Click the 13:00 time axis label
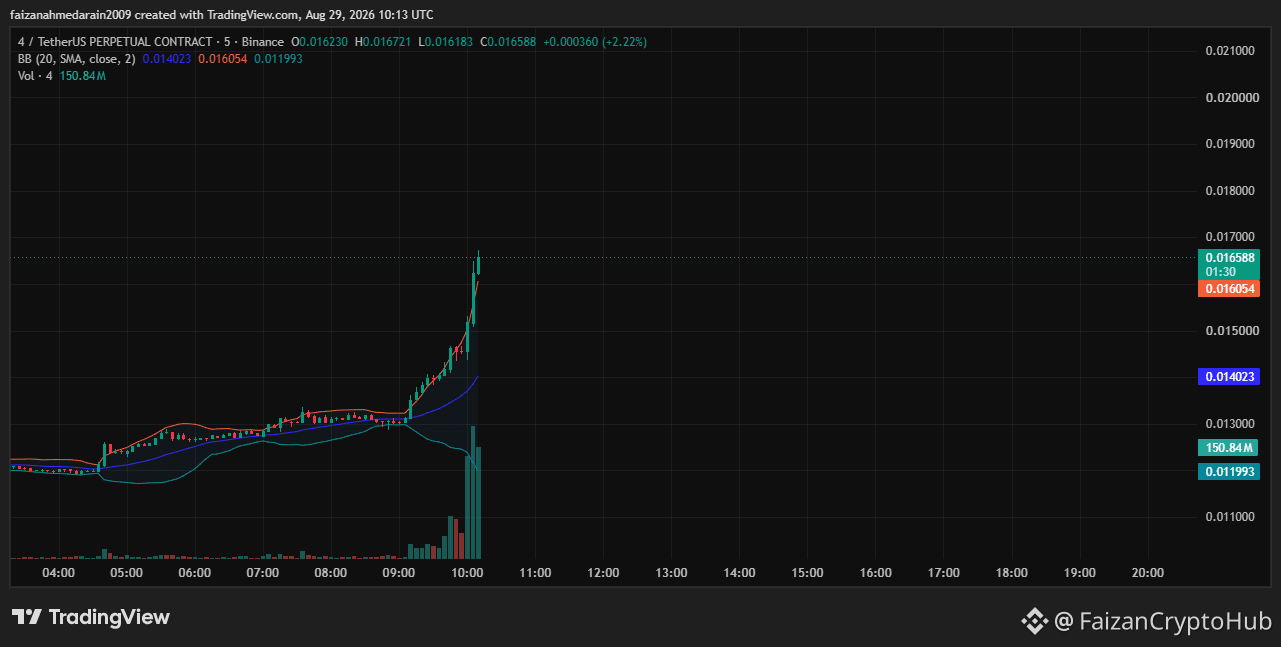Viewport: 1281px width, 647px height. coord(671,573)
